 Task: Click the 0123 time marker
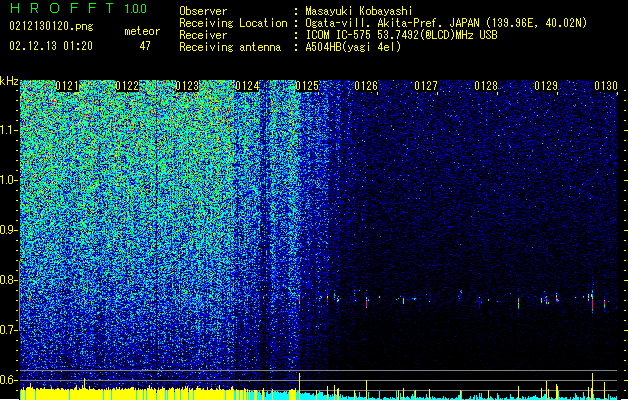187,86
